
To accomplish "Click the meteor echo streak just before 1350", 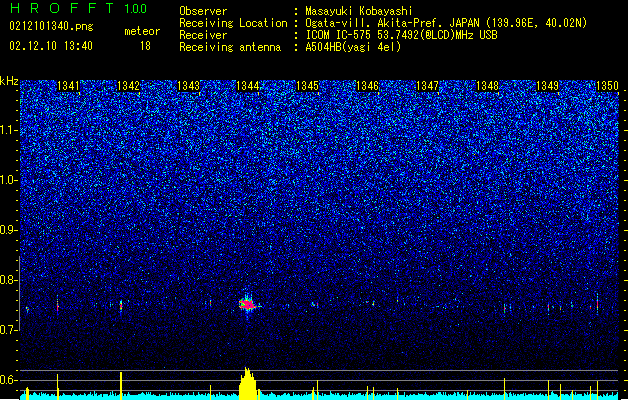I will 597,303.
